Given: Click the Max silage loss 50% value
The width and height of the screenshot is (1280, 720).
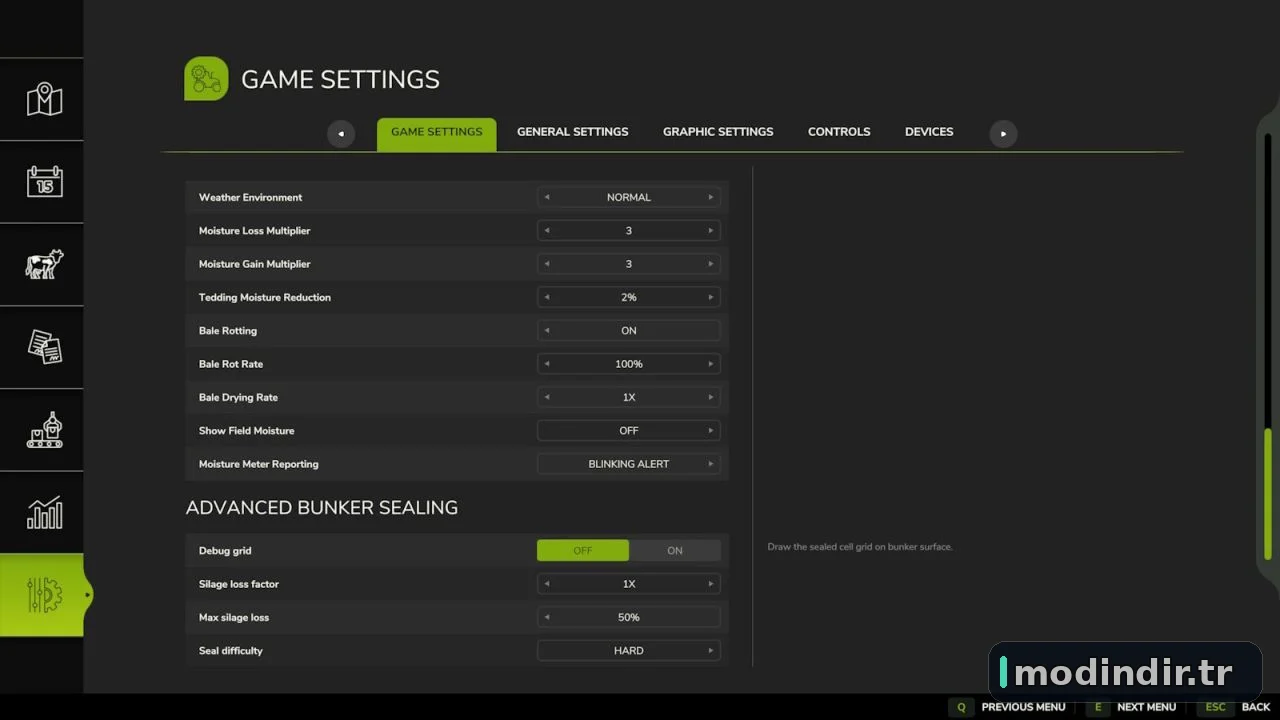Looking at the screenshot, I should 629,617.
